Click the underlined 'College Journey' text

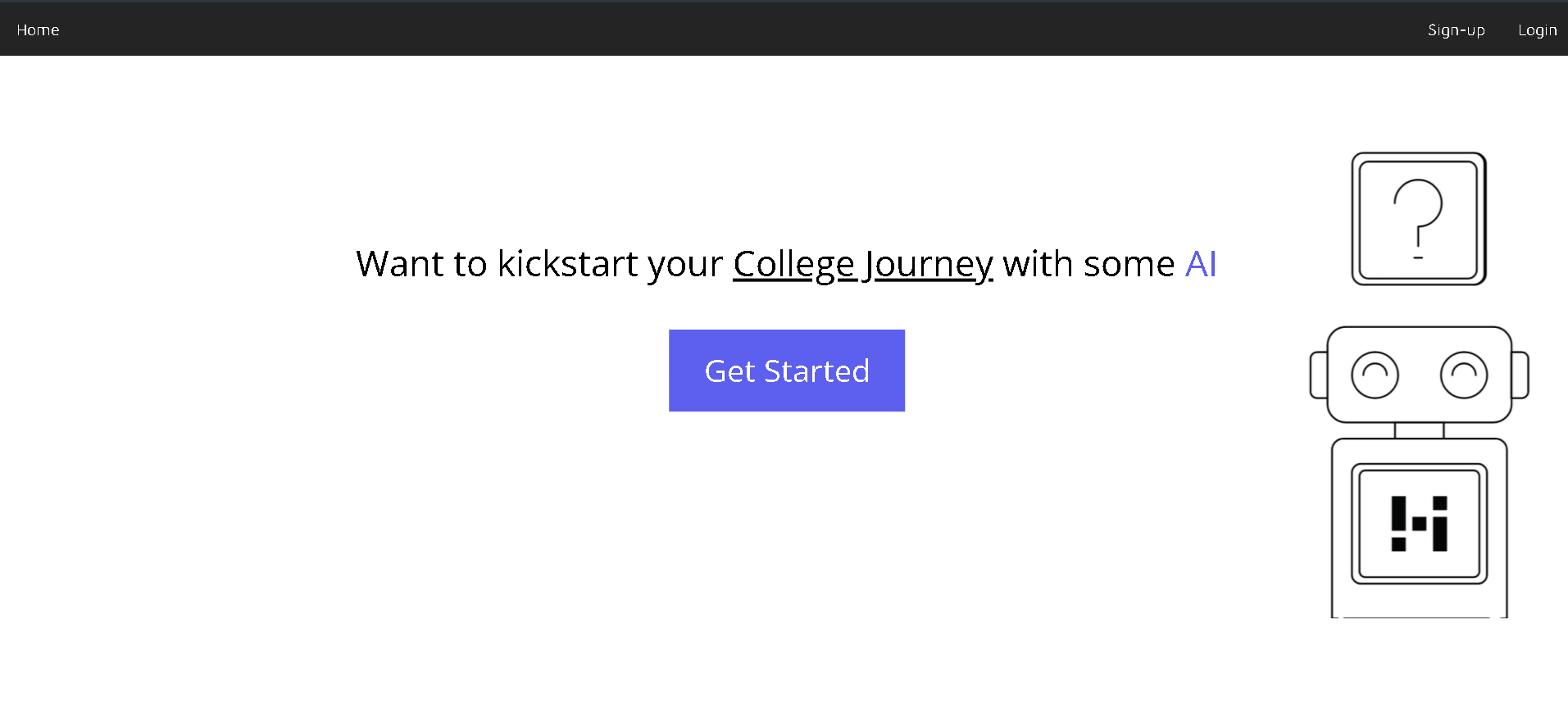pyautogui.click(x=863, y=265)
